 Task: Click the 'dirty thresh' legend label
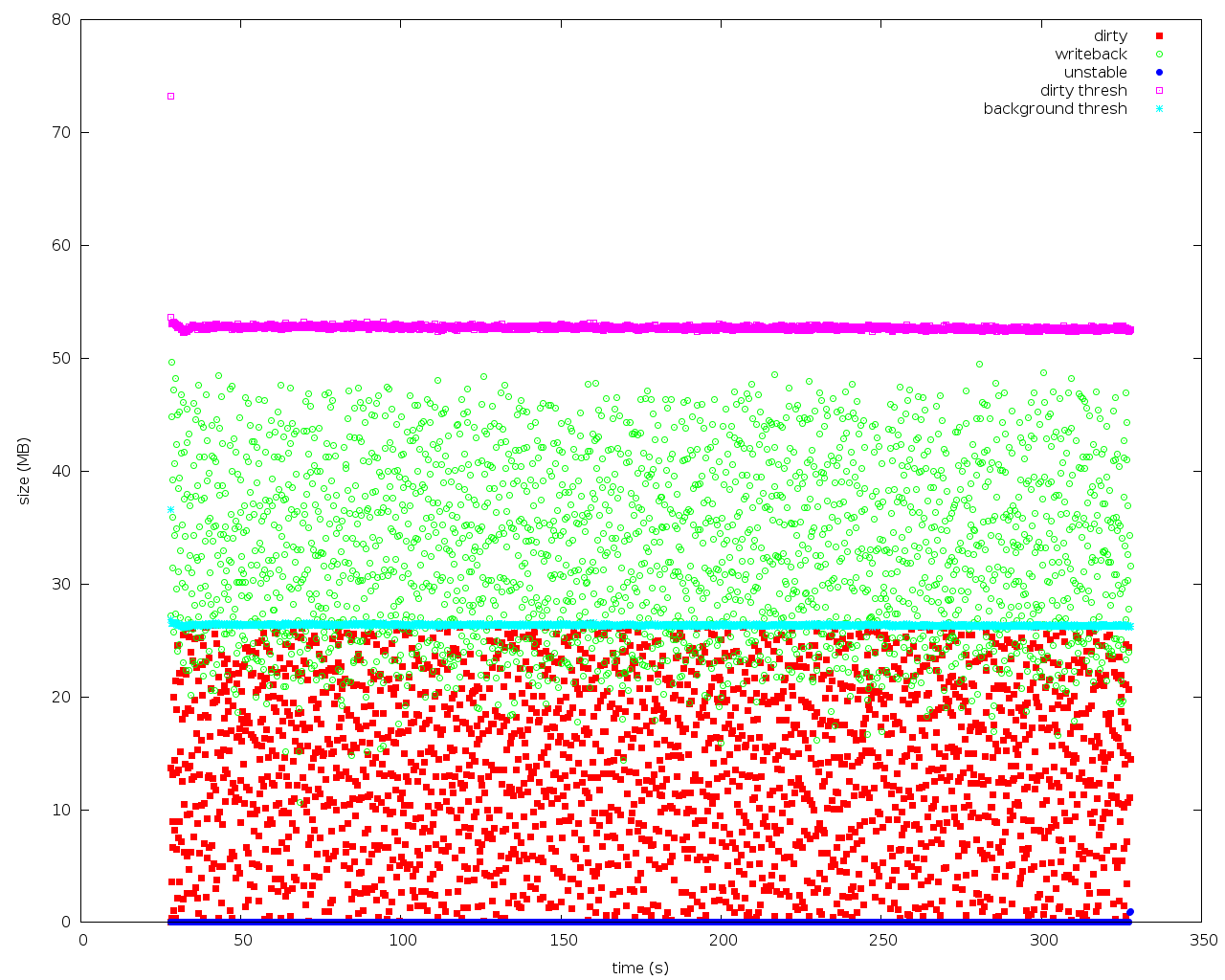1083,91
